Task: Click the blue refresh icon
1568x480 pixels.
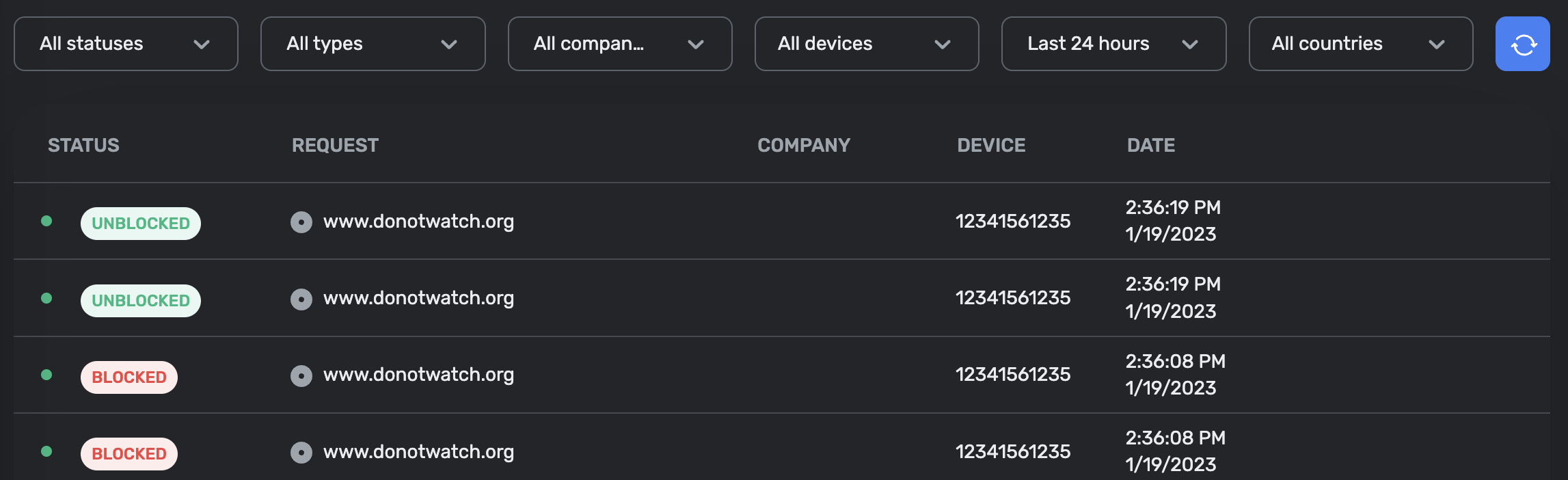Action: pos(1522,44)
